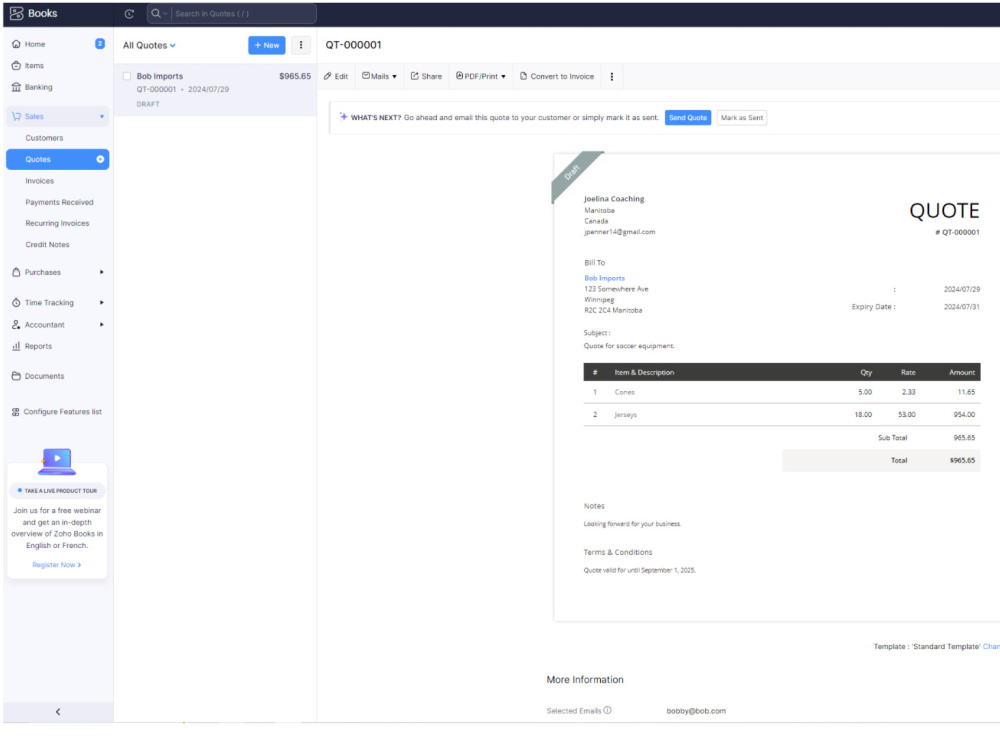Viewport: 1000px width, 750px height.
Task: Collapse the sidebar with the chevron
Action: [58, 712]
